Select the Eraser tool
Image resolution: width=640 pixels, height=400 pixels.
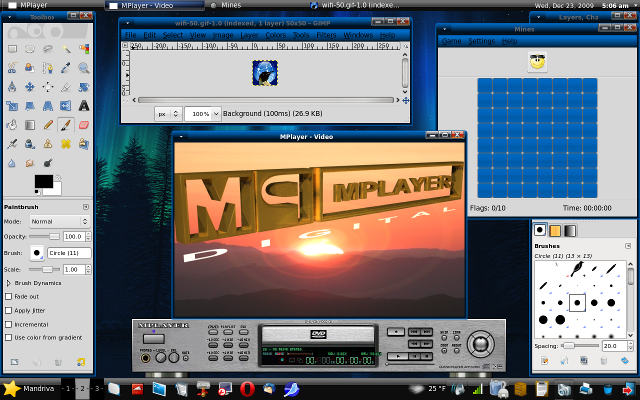click(84, 125)
